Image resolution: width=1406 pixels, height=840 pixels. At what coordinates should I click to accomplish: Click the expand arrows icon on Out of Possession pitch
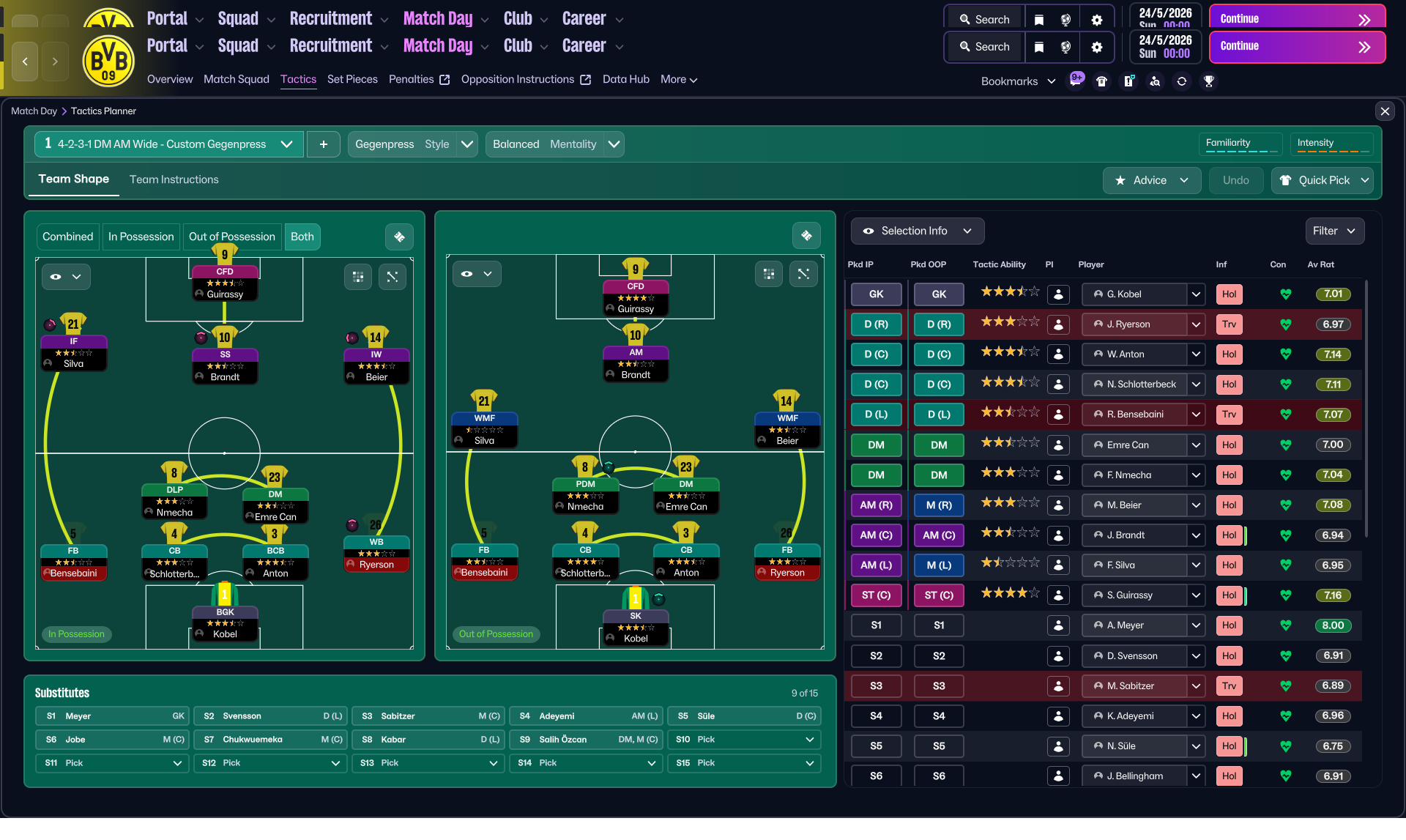803,274
